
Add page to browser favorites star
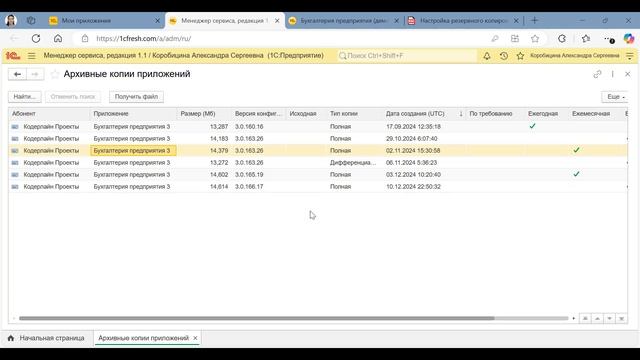coord(535,38)
